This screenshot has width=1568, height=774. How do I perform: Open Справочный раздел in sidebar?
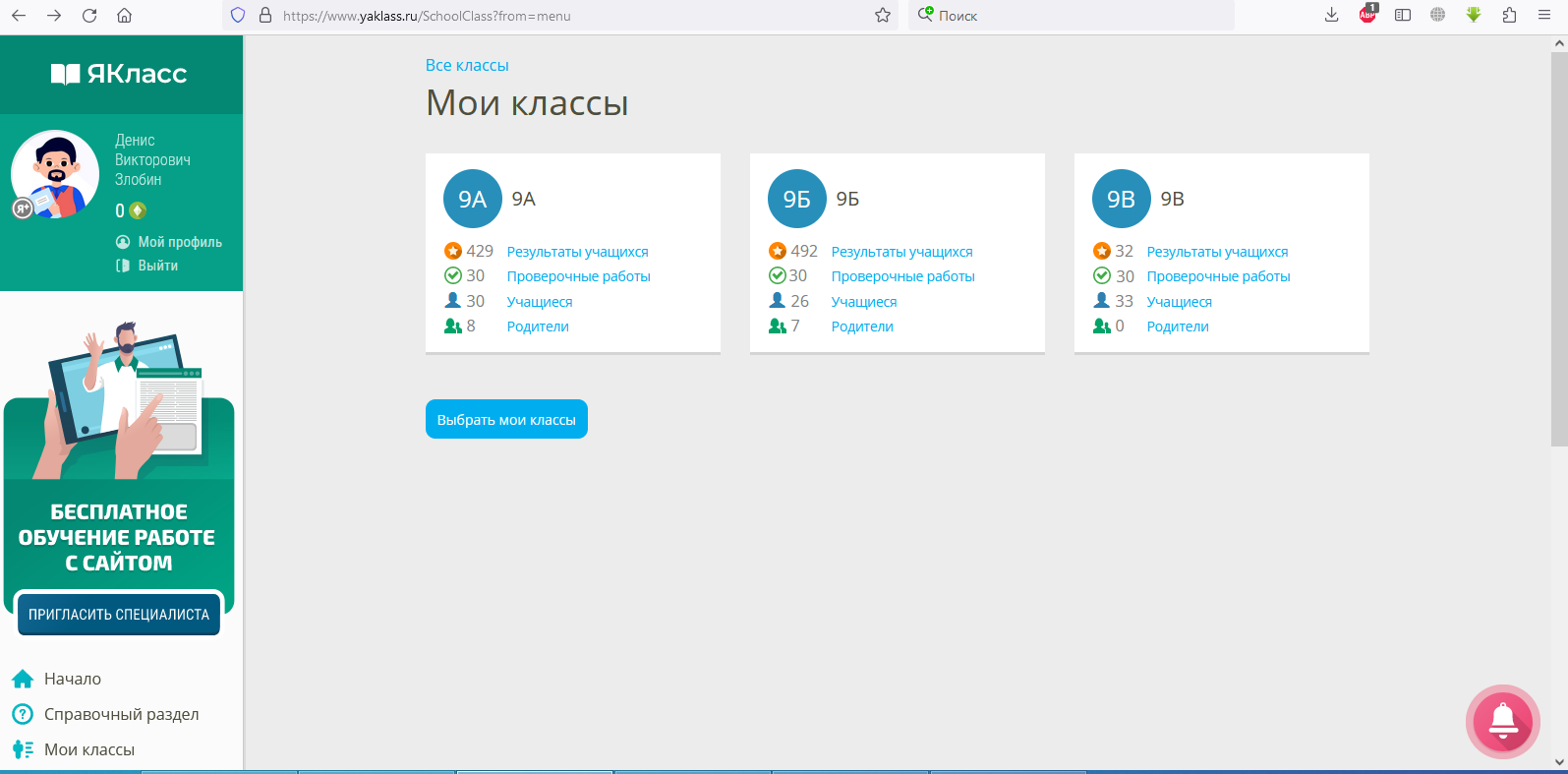point(121,714)
